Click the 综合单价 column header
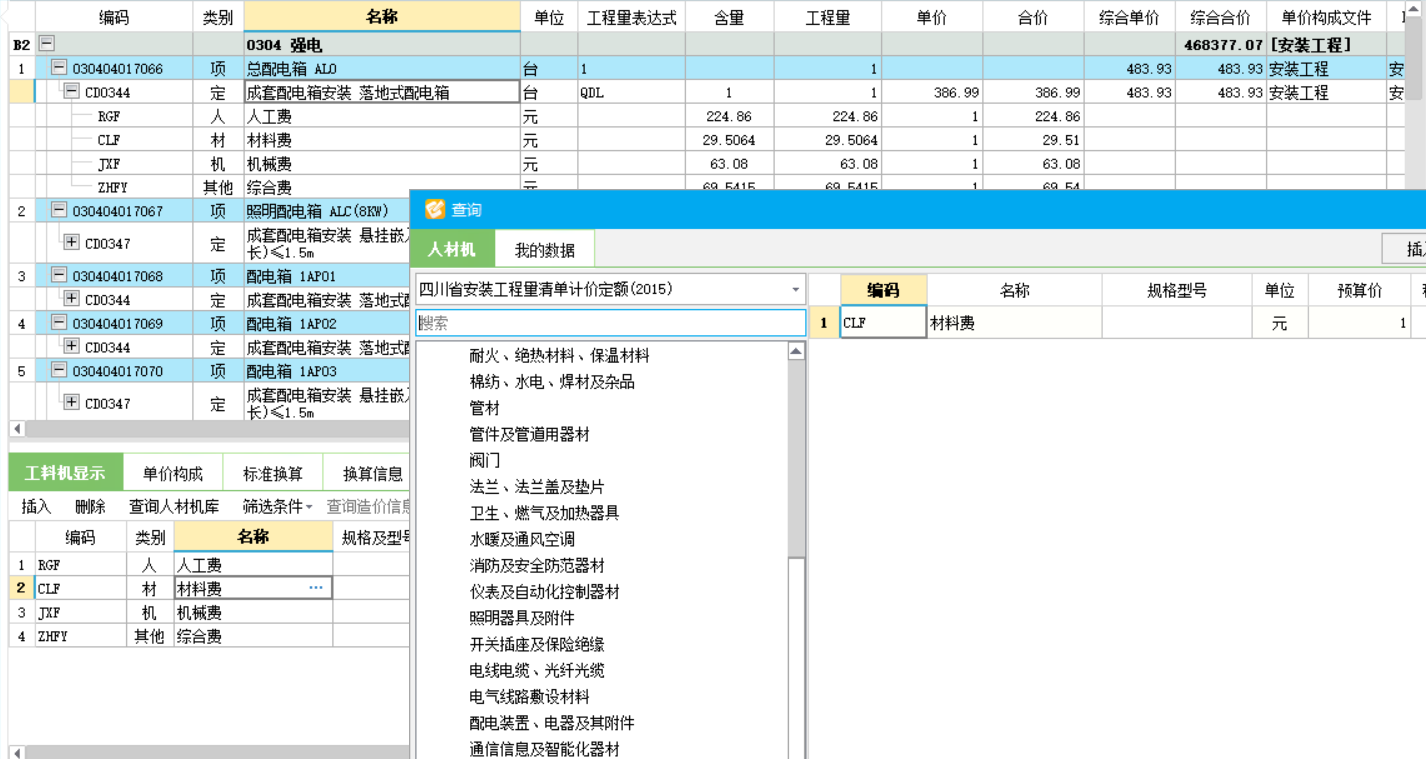The height and width of the screenshot is (759, 1426). (x=1129, y=17)
